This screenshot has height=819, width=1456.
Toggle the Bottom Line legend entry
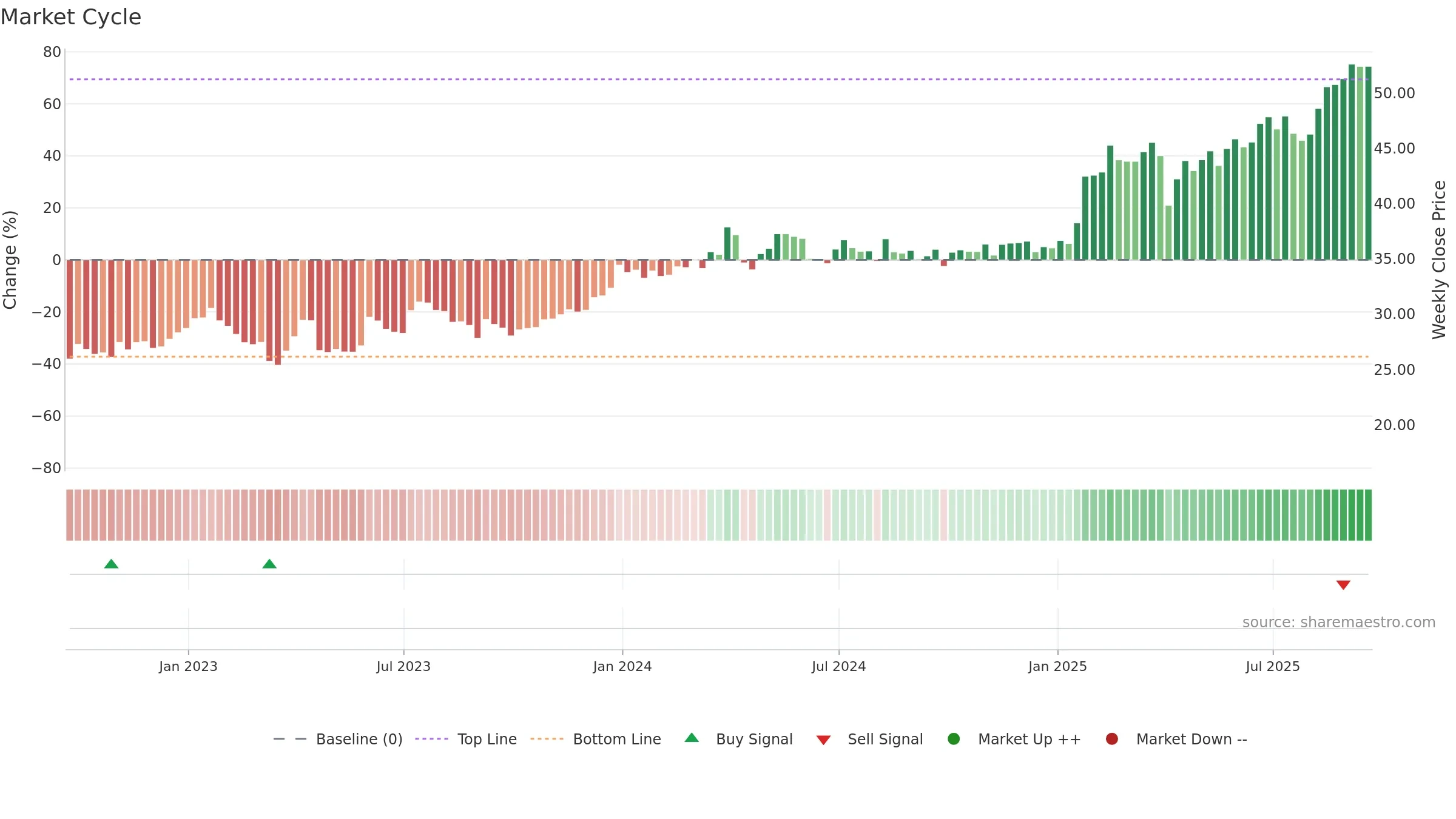pos(596,739)
